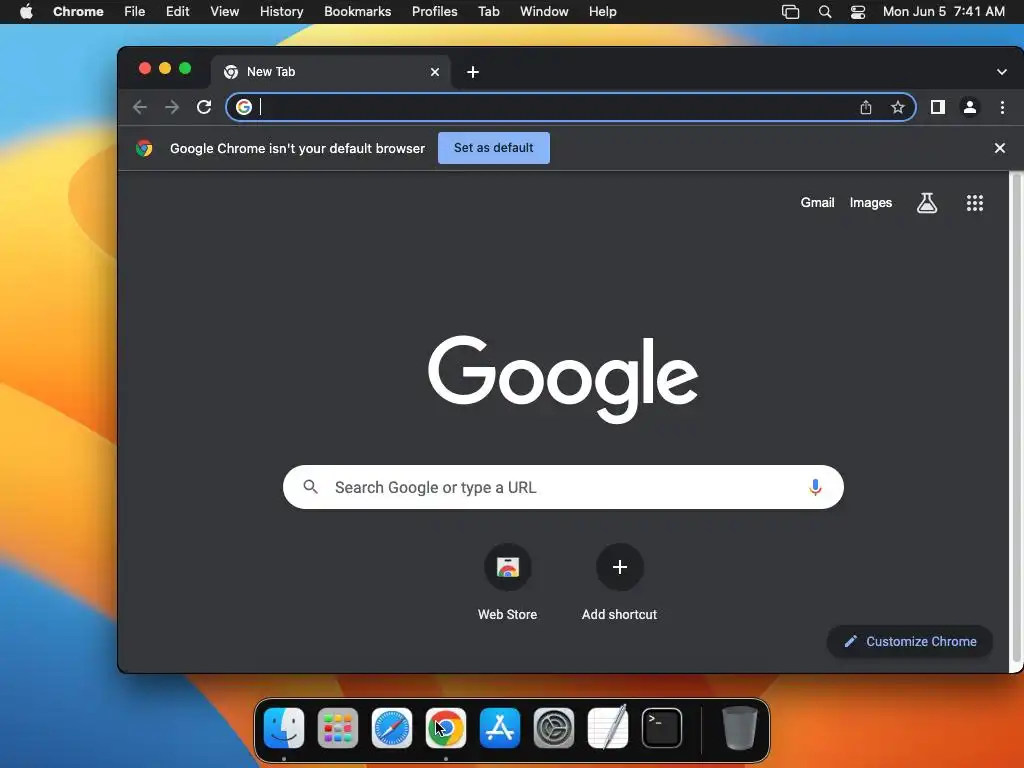Open the Trash in the Dock
Image resolution: width=1024 pixels, height=768 pixels.
pyautogui.click(x=739, y=728)
